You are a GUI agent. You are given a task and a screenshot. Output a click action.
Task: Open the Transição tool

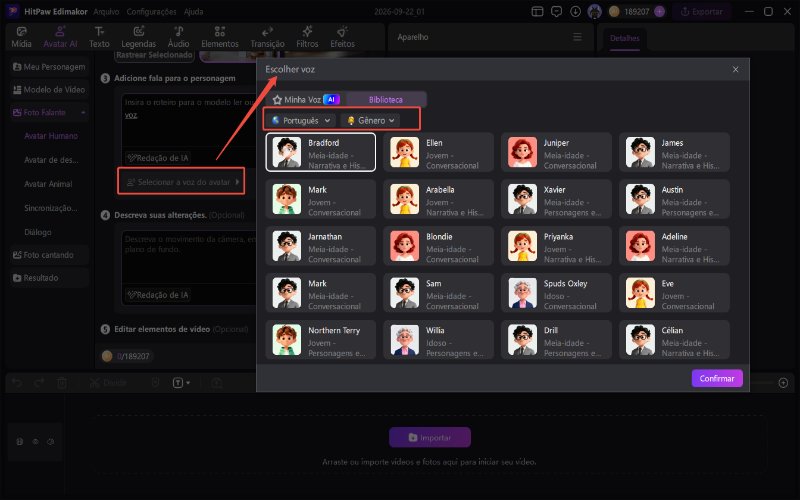[x=267, y=37]
